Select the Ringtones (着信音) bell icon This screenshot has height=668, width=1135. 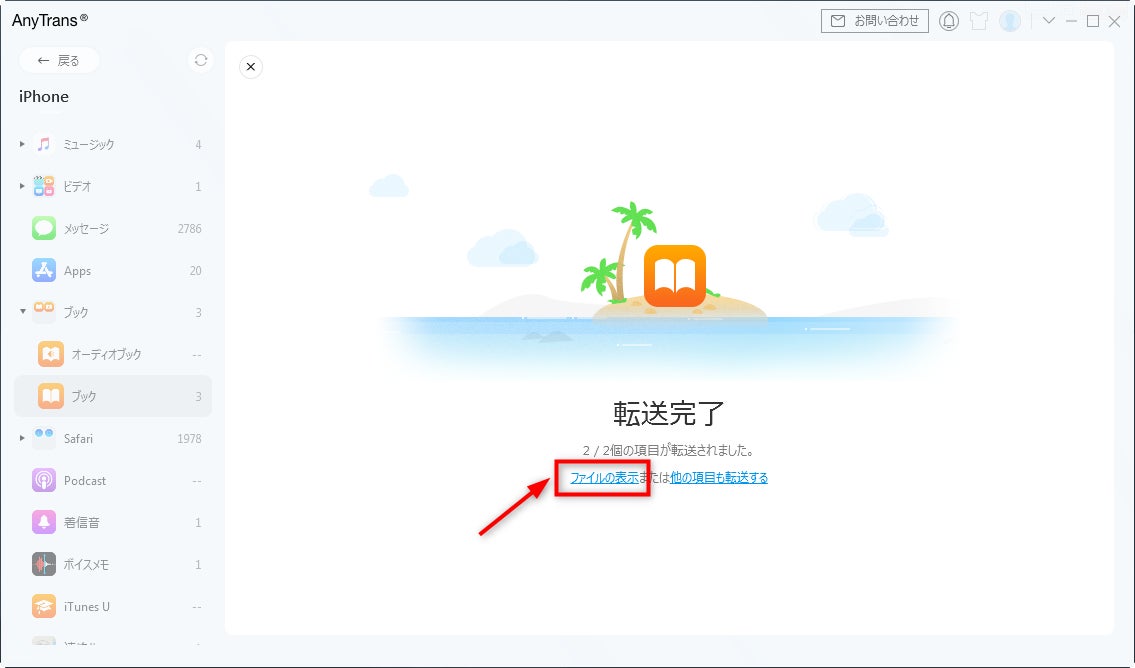43,522
